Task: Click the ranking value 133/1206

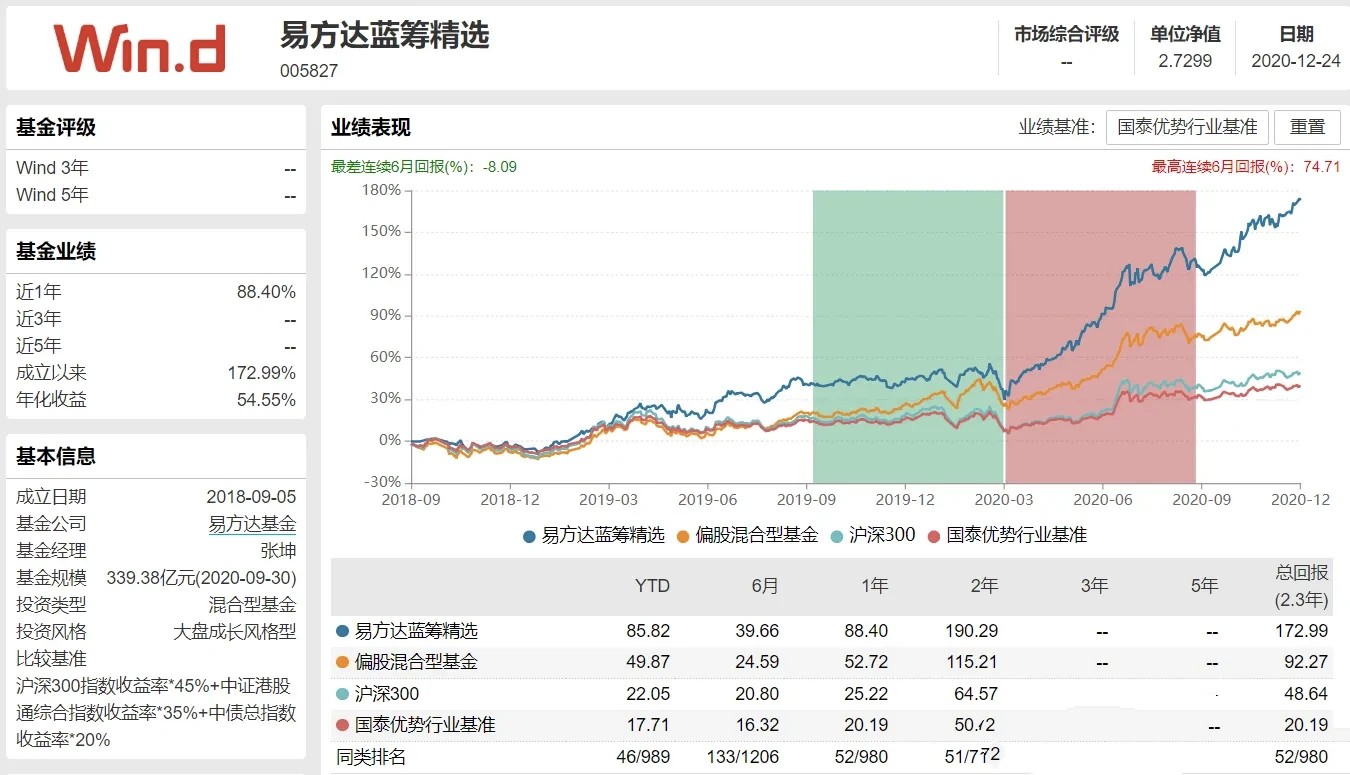Action: (743, 757)
